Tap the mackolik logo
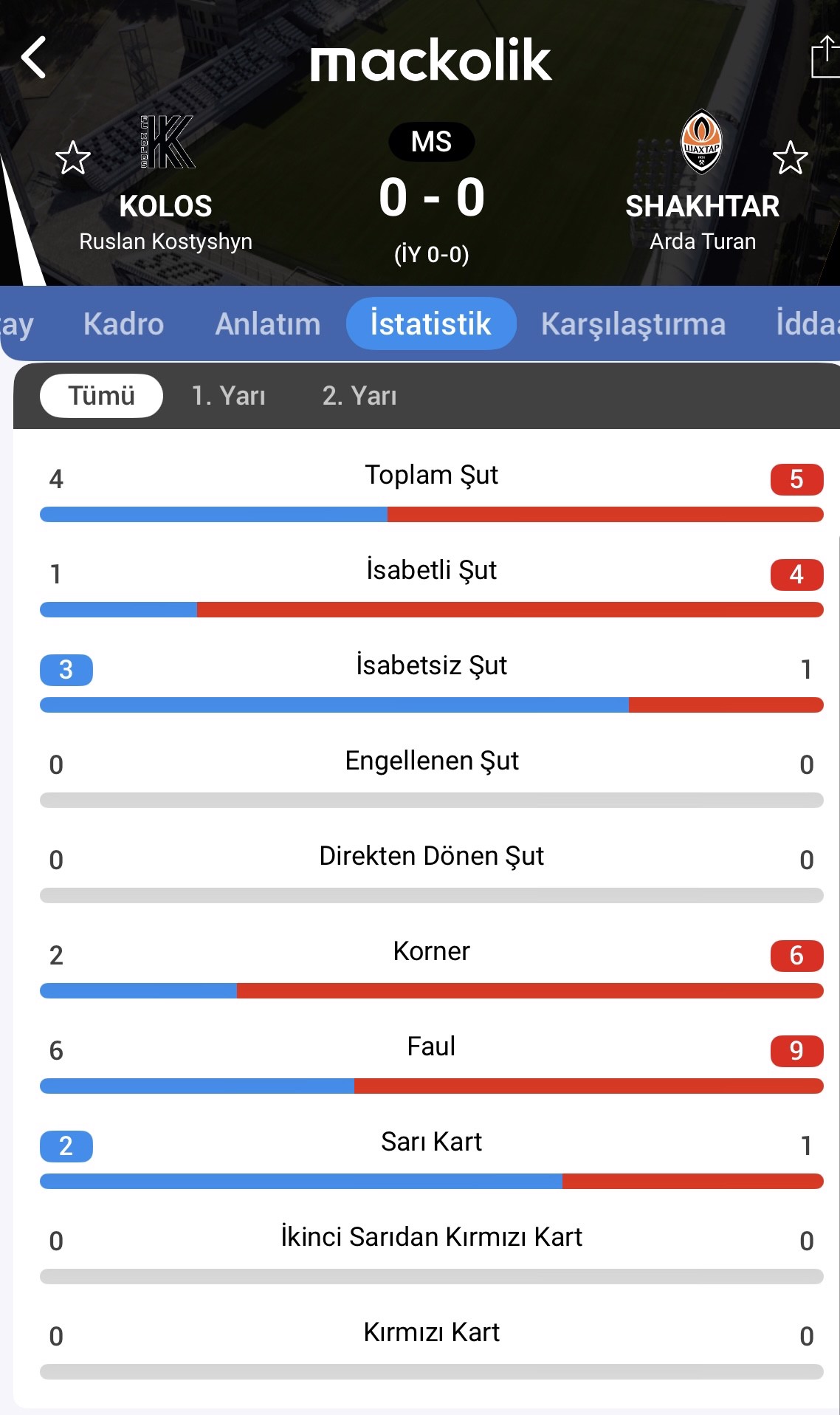Image resolution: width=840 pixels, height=1415 pixels. tap(430, 61)
